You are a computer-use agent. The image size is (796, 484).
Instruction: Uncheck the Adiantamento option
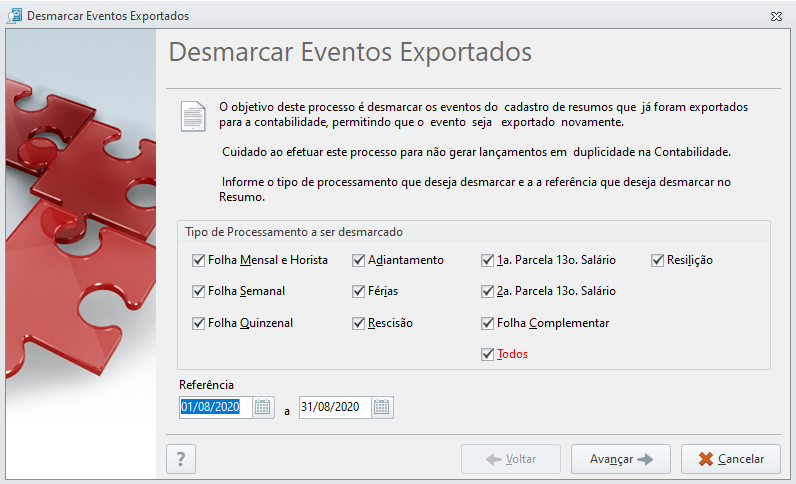click(358, 261)
